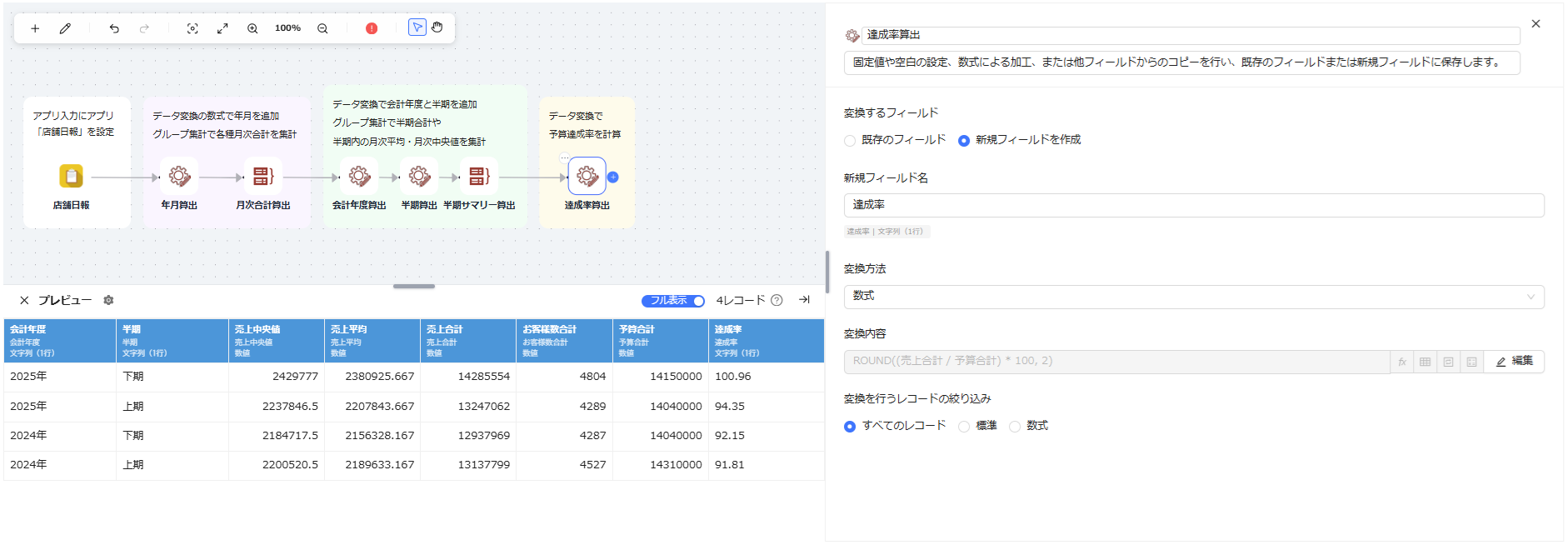Viewport: 1568px width, 545px height.
Task: Open preview settings gear icon
Action: (108, 300)
